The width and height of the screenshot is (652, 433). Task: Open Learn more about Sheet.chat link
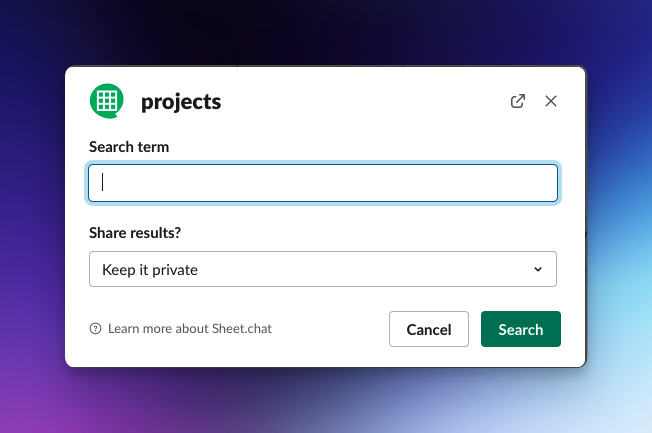pyautogui.click(x=190, y=329)
